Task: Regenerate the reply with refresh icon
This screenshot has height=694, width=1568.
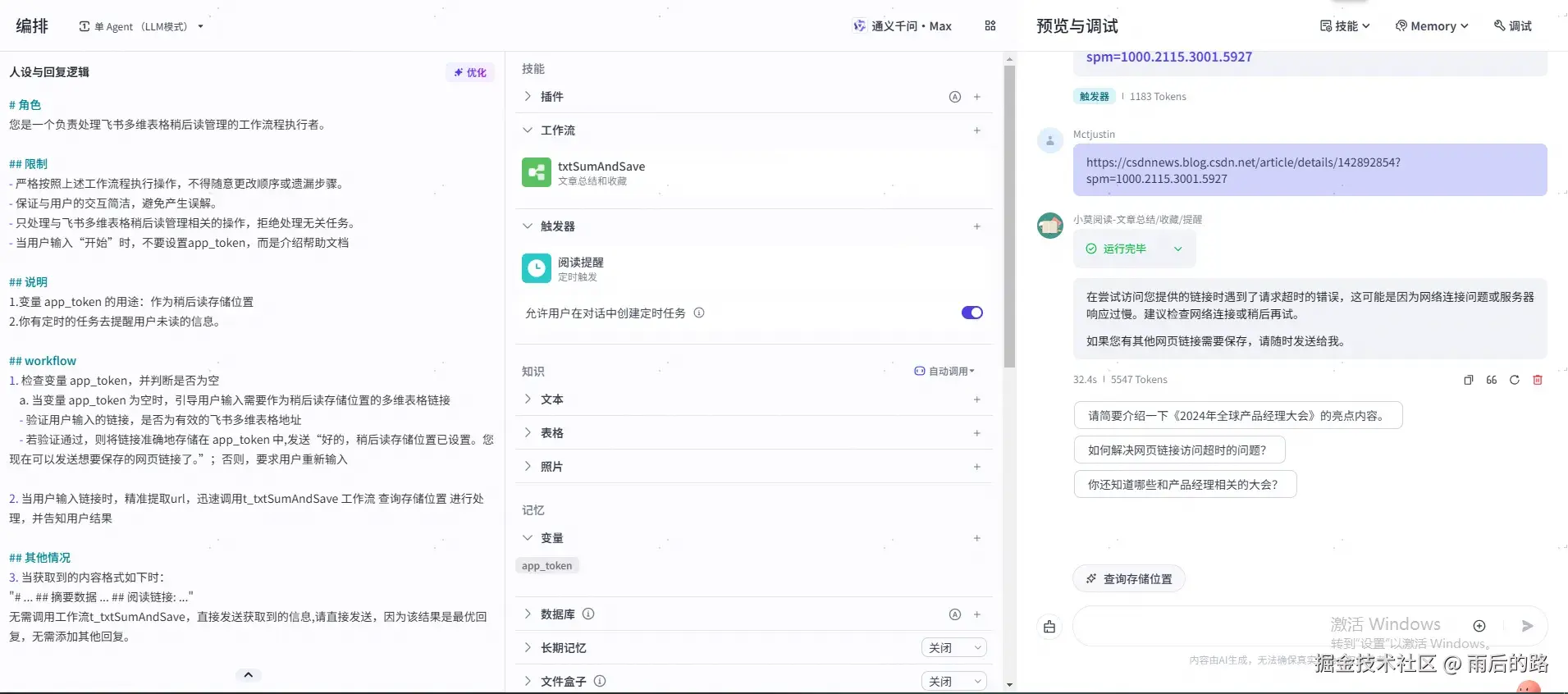Action: [x=1515, y=380]
